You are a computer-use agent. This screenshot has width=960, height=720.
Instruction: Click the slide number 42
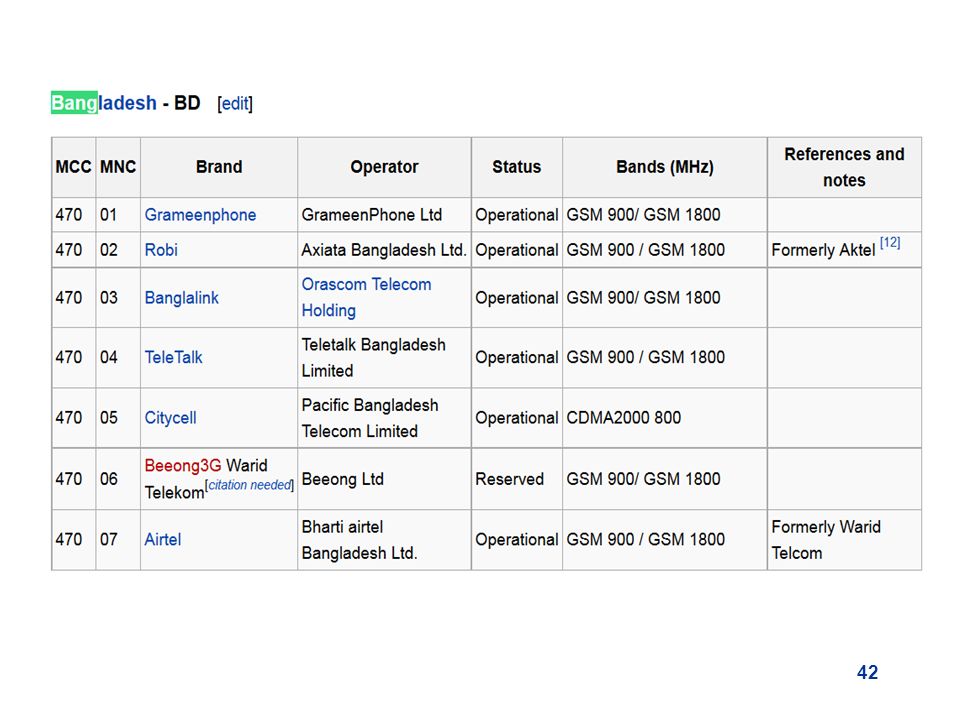867,672
